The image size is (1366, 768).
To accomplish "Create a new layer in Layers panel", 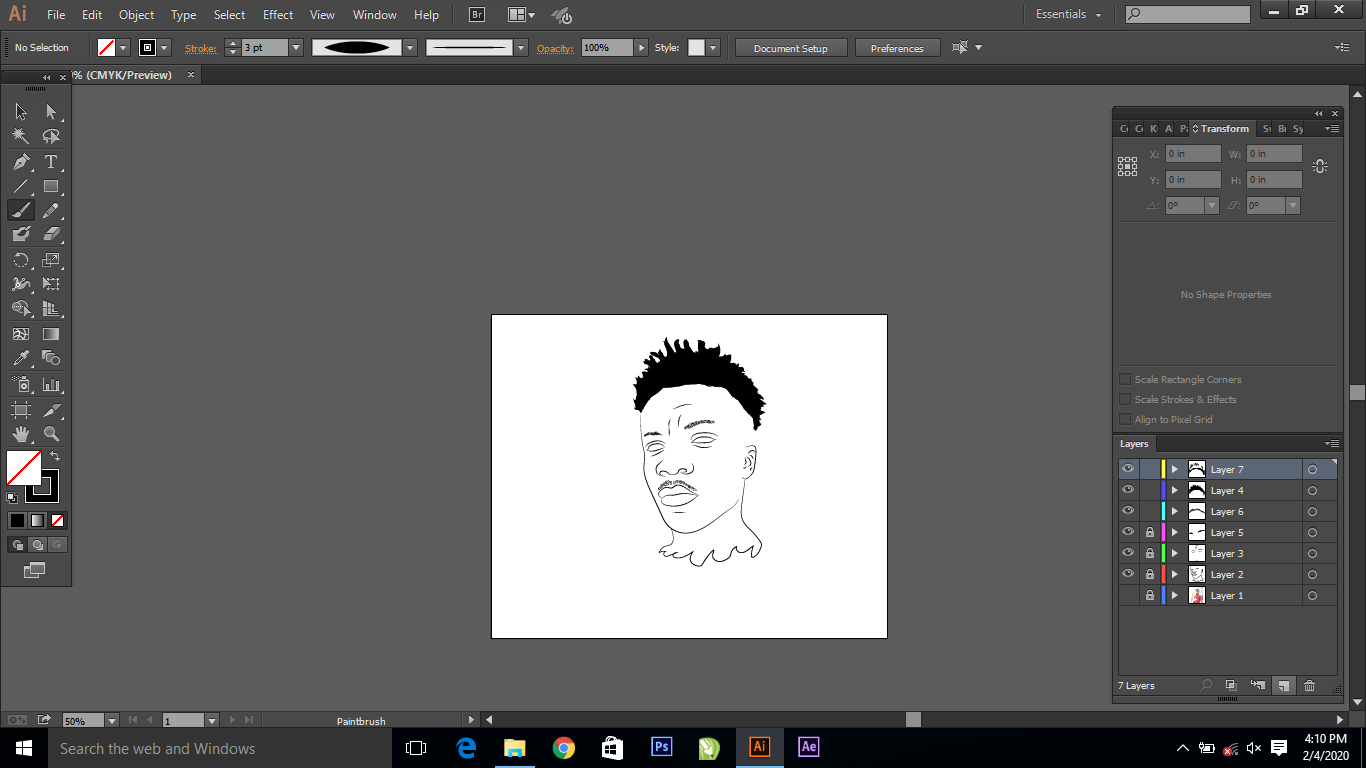I will (1283, 686).
